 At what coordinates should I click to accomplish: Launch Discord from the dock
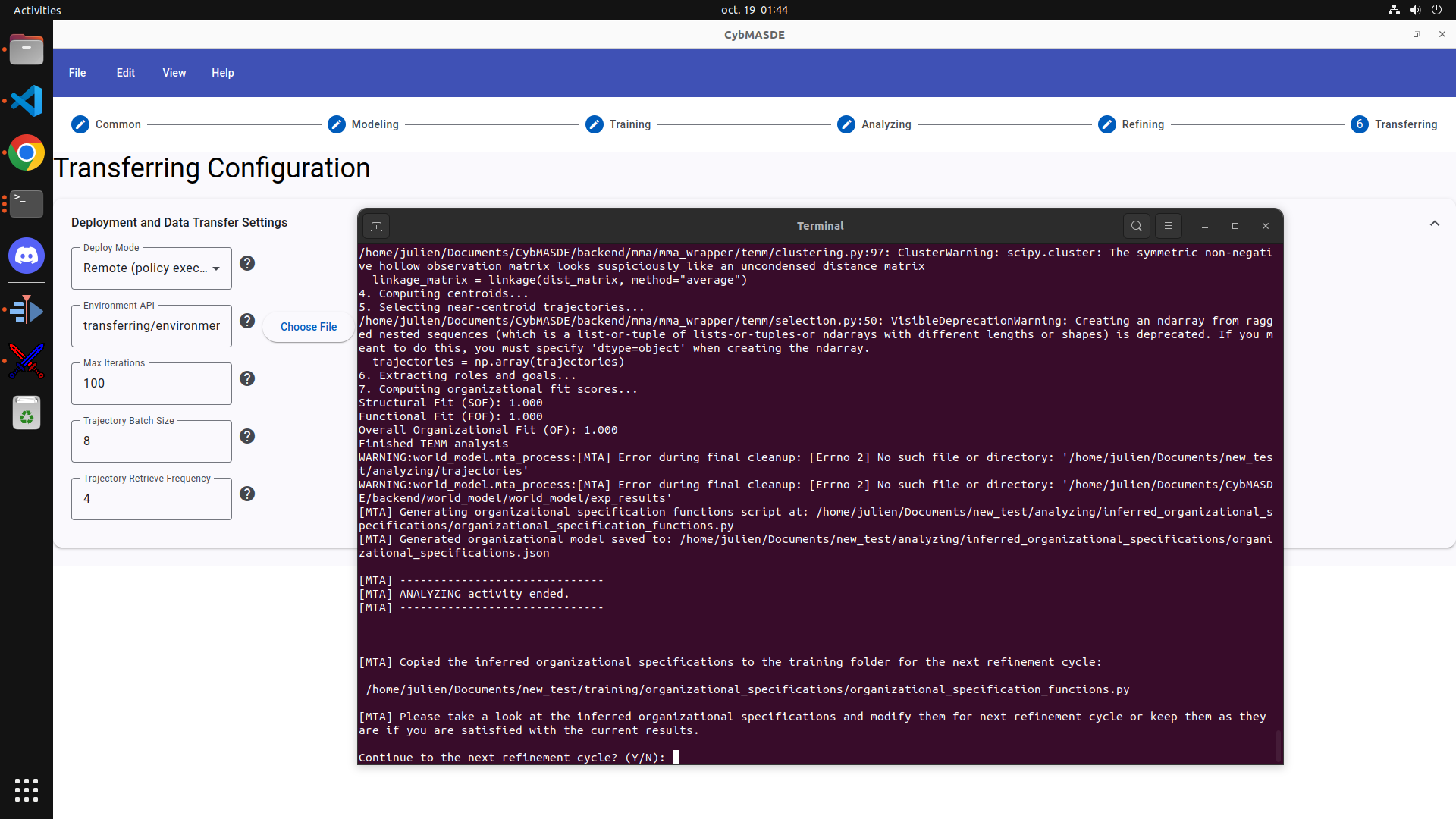(x=27, y=256)
